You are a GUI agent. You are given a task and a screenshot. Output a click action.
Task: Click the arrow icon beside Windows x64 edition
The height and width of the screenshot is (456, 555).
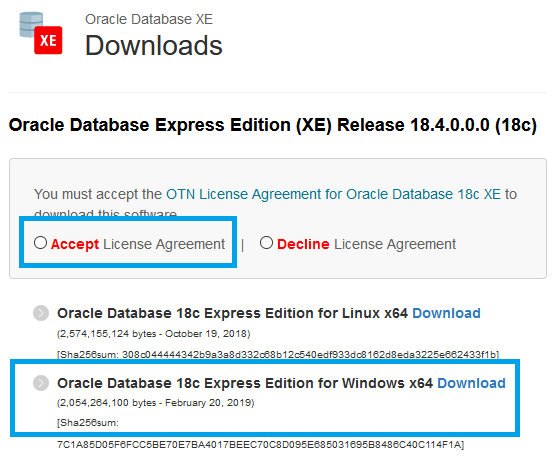[x=41, y=383]
